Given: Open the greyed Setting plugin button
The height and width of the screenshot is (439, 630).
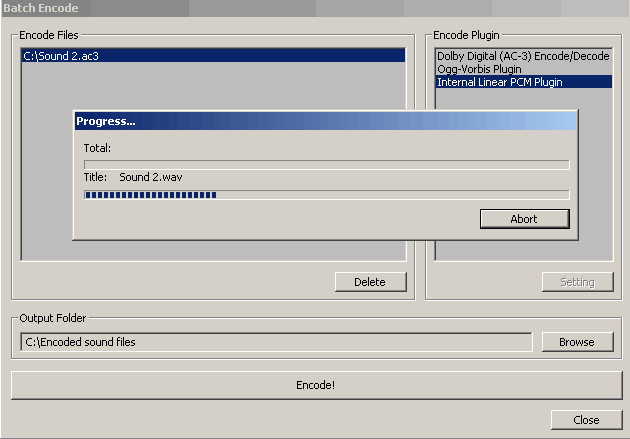Looking at the screenshot, I should (577, 282).
